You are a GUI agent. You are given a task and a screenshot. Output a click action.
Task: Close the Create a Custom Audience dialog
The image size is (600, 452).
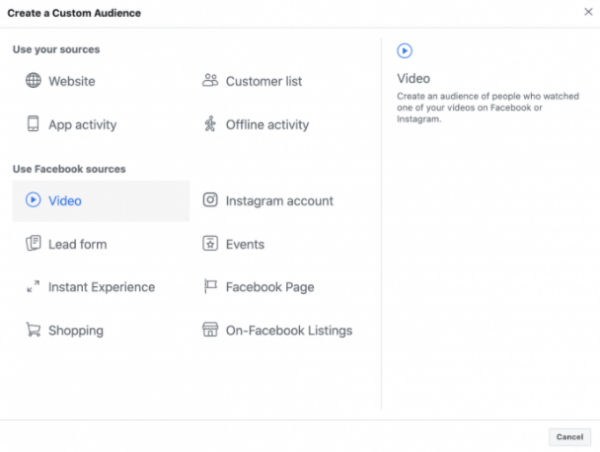[x=588, y=12]
